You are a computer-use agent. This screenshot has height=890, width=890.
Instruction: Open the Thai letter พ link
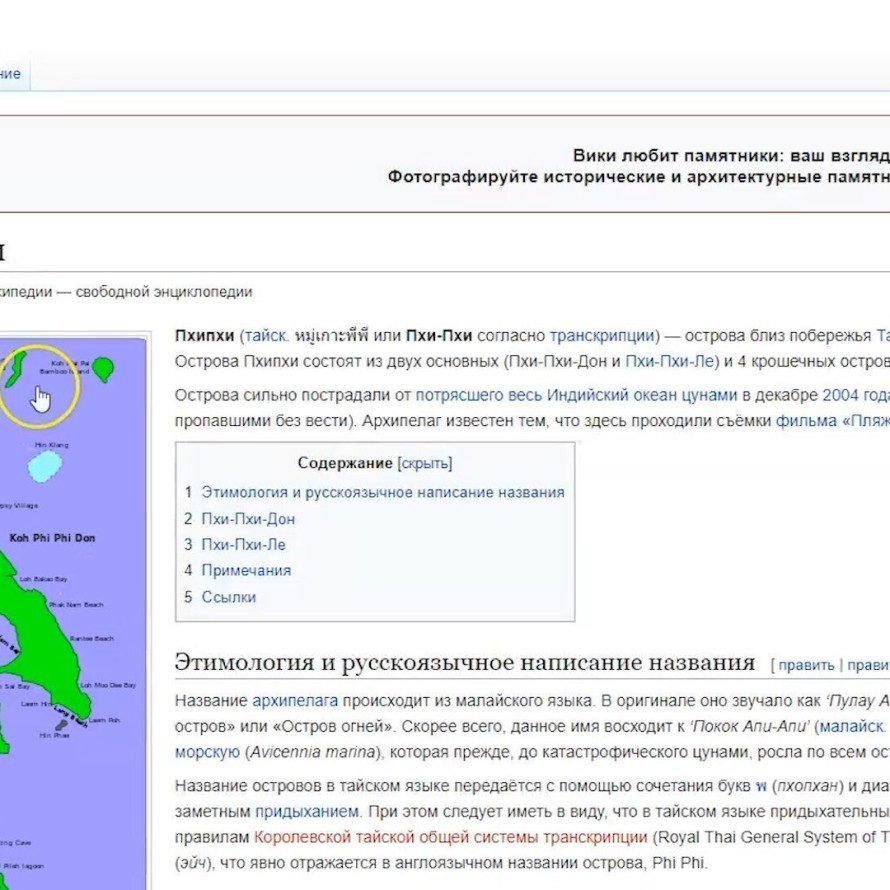tap(761, 786)
